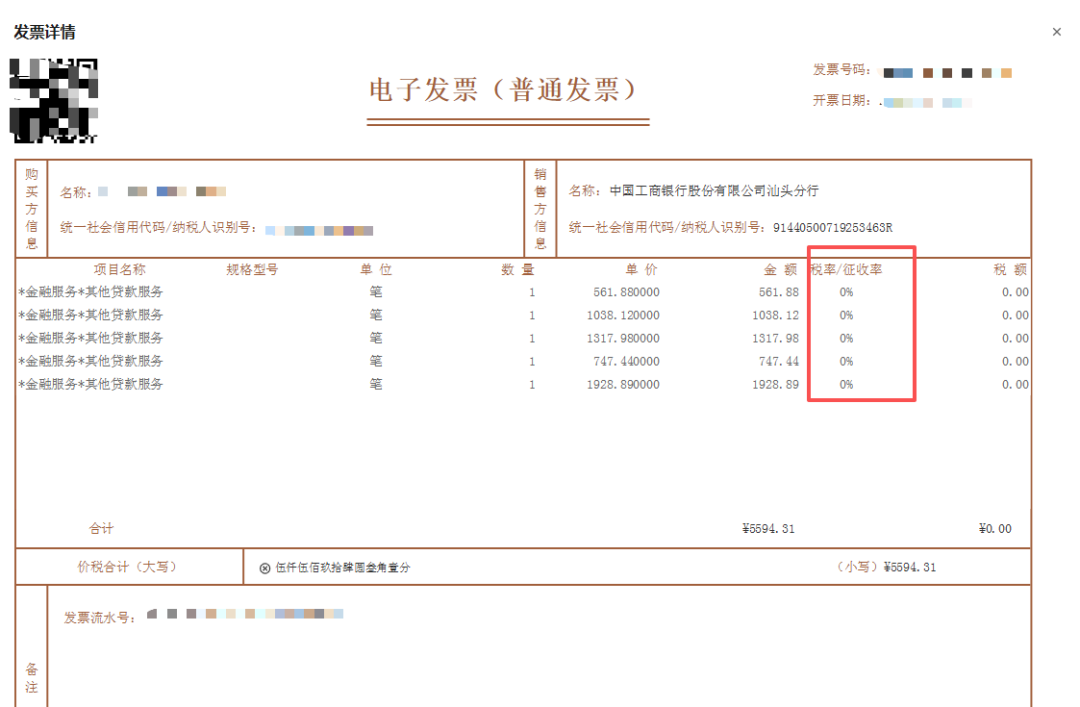Click the unit price 1038.120000 cell

coord(623,315)
